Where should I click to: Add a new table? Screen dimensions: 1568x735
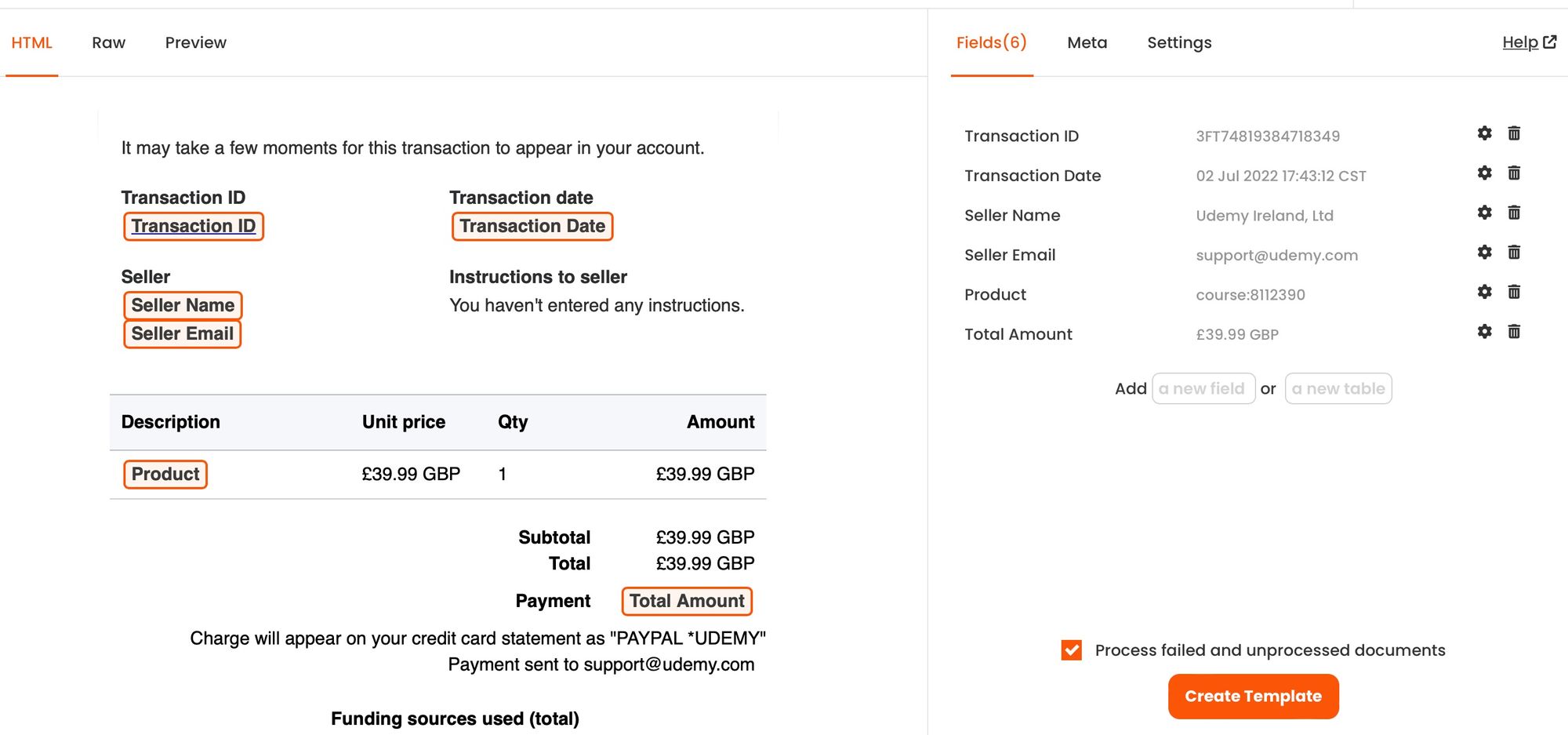tap(1338, 389)
